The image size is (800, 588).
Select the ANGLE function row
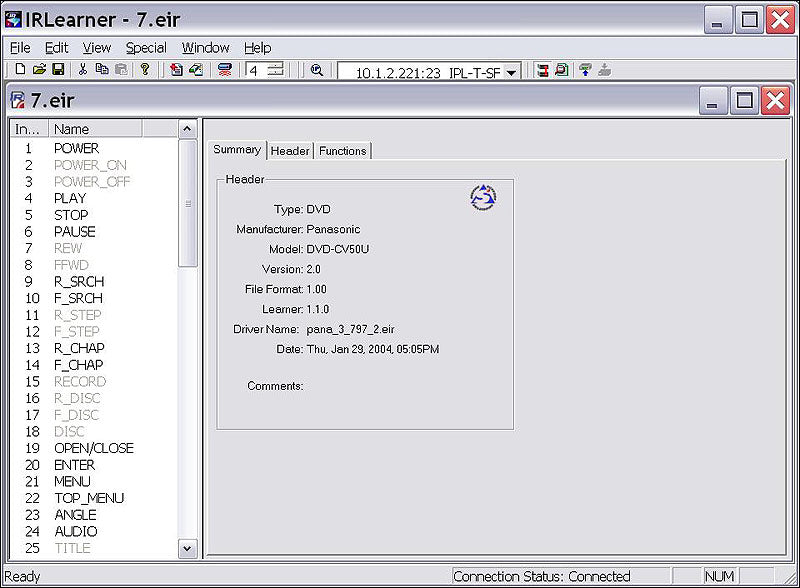tap(94, 515)
